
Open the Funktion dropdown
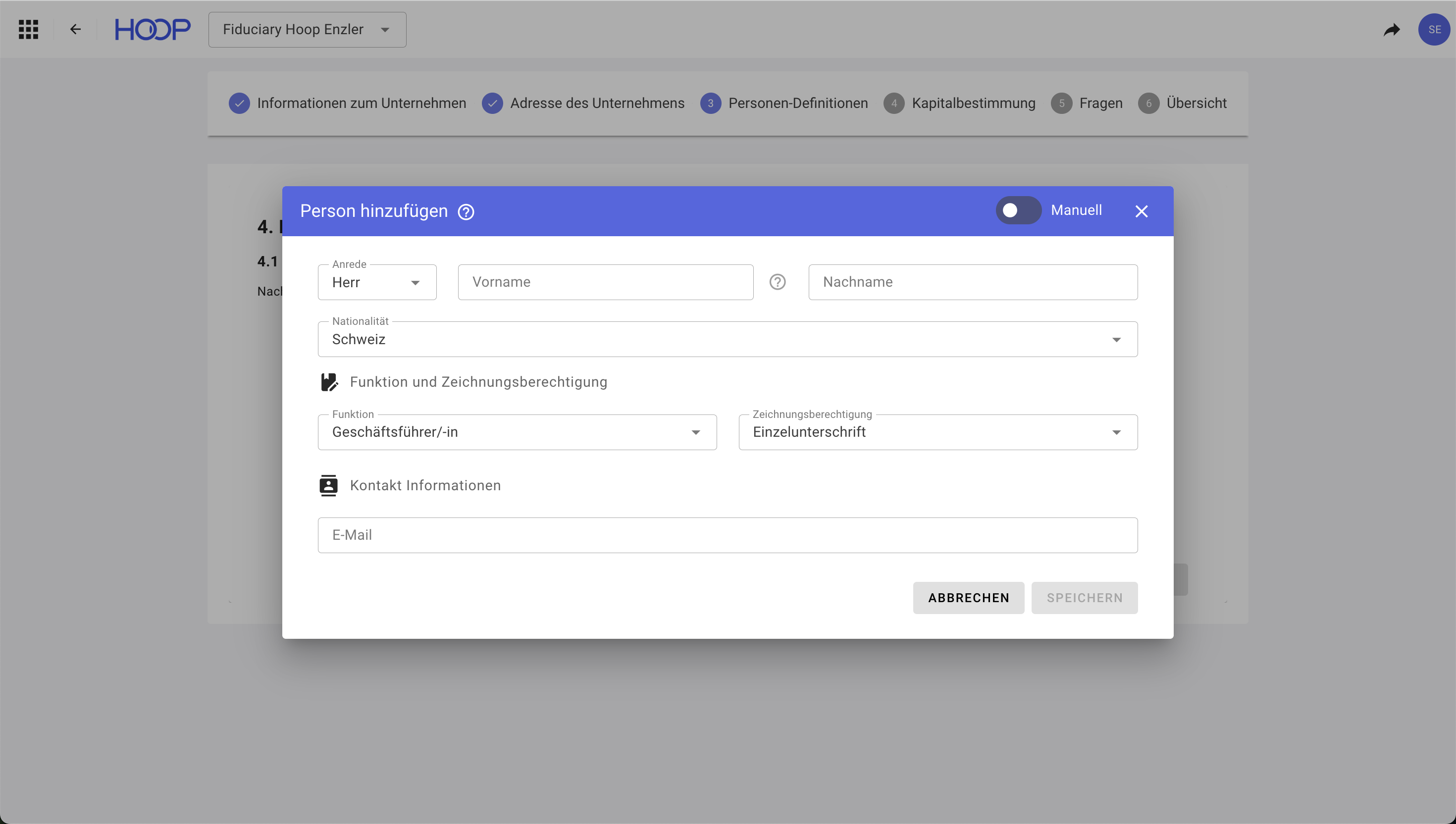(517, 432)
